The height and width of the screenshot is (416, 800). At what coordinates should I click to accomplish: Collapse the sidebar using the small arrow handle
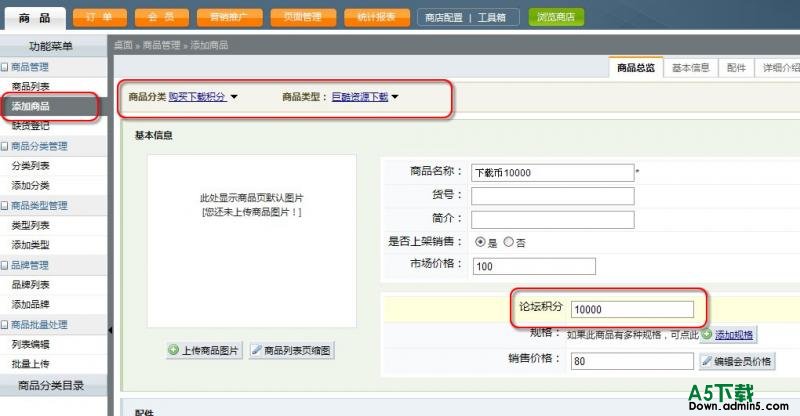click(x=110, y=330)
